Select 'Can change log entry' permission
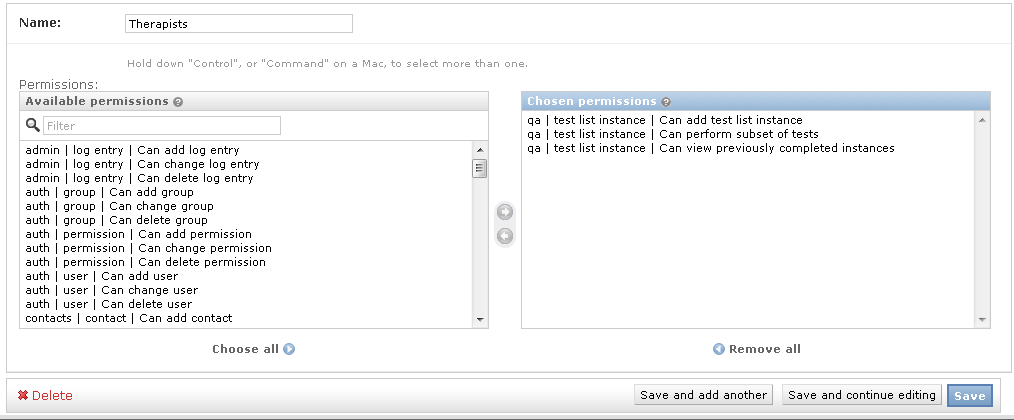 click(x=247, y=164)
